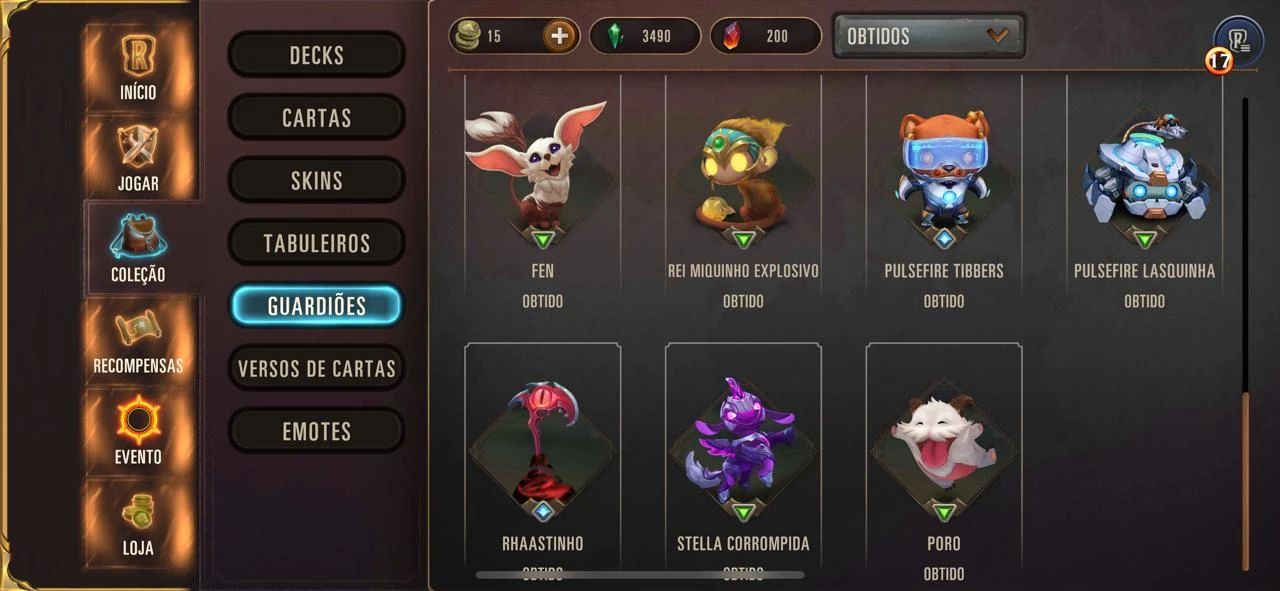Screen dimensions: 1280x591
Task: Open the Decks section
Action: coord(316,55)
